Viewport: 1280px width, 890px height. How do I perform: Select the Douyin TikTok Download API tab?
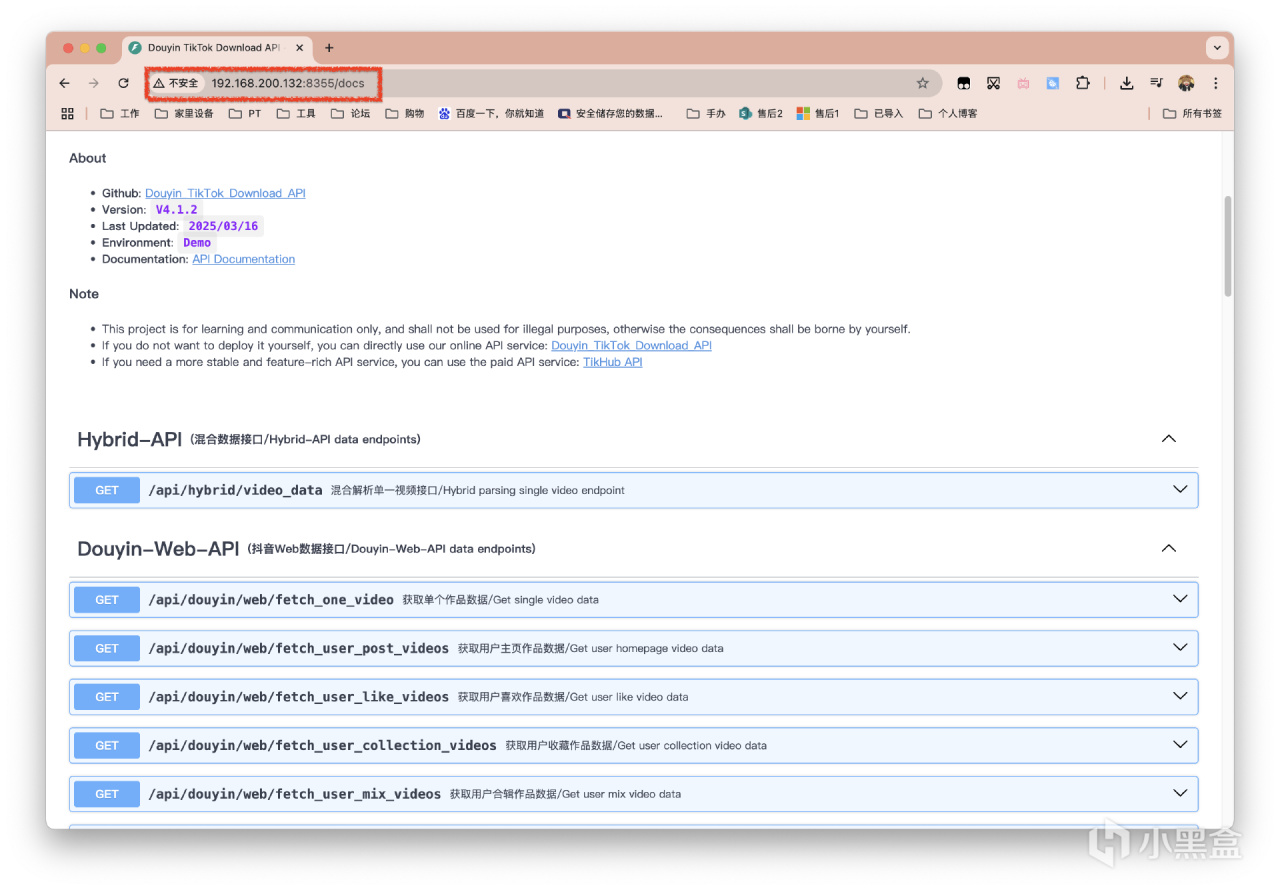coord(217,47)
